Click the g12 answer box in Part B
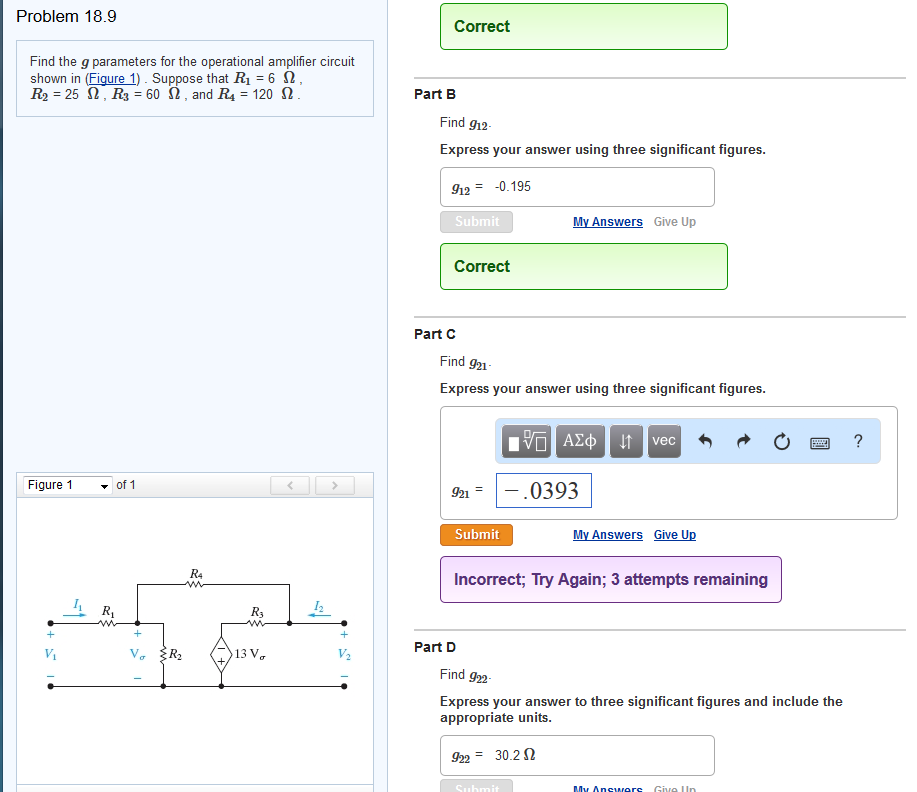This screenshot has height=792, width=917. click(577, 186)
